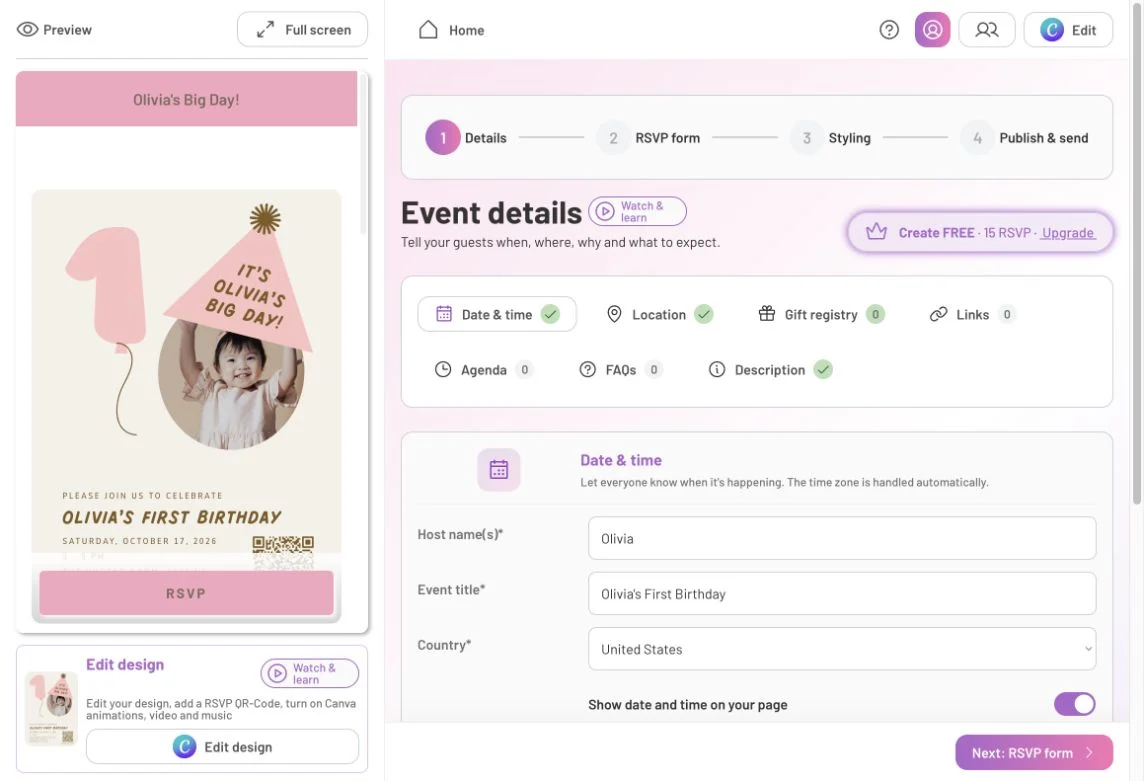Viewport: 1144px width, 781px height.
Task: Click the RSVP button in preview
Action: click(186, 593)
